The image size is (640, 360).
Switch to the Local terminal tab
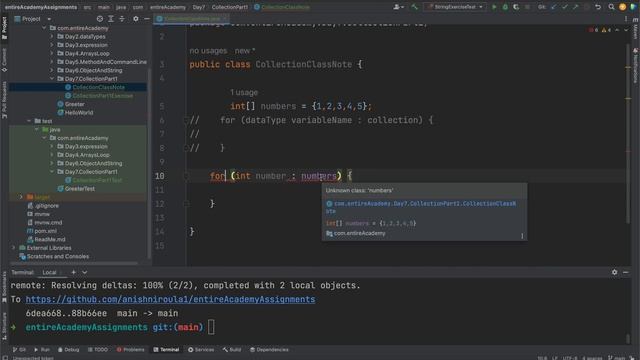pos(49,272)
